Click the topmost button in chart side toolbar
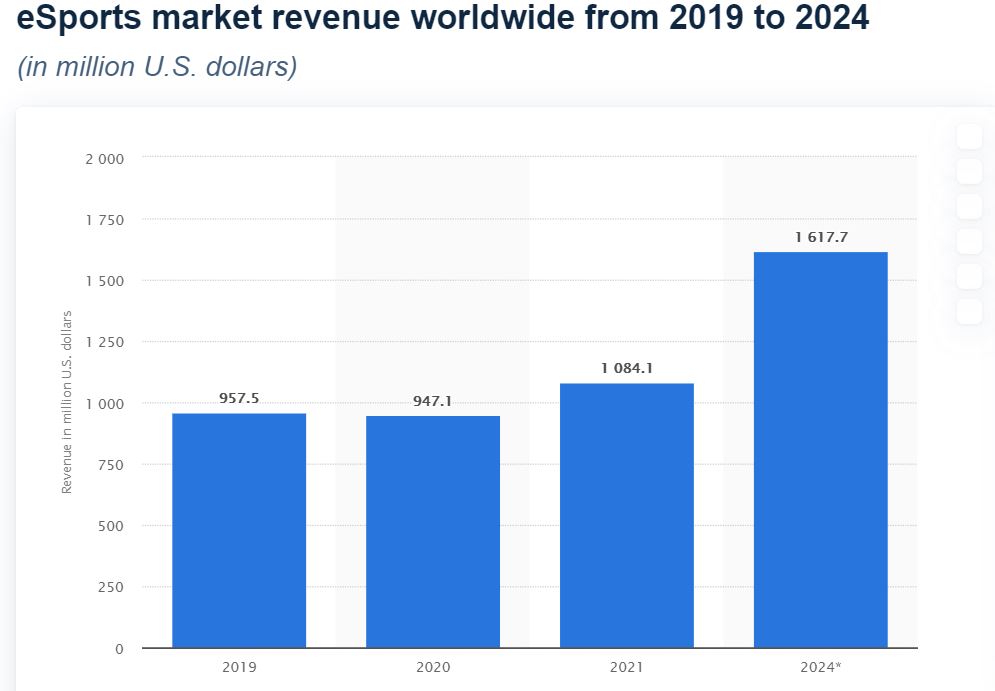 click(x=969, y=136)
